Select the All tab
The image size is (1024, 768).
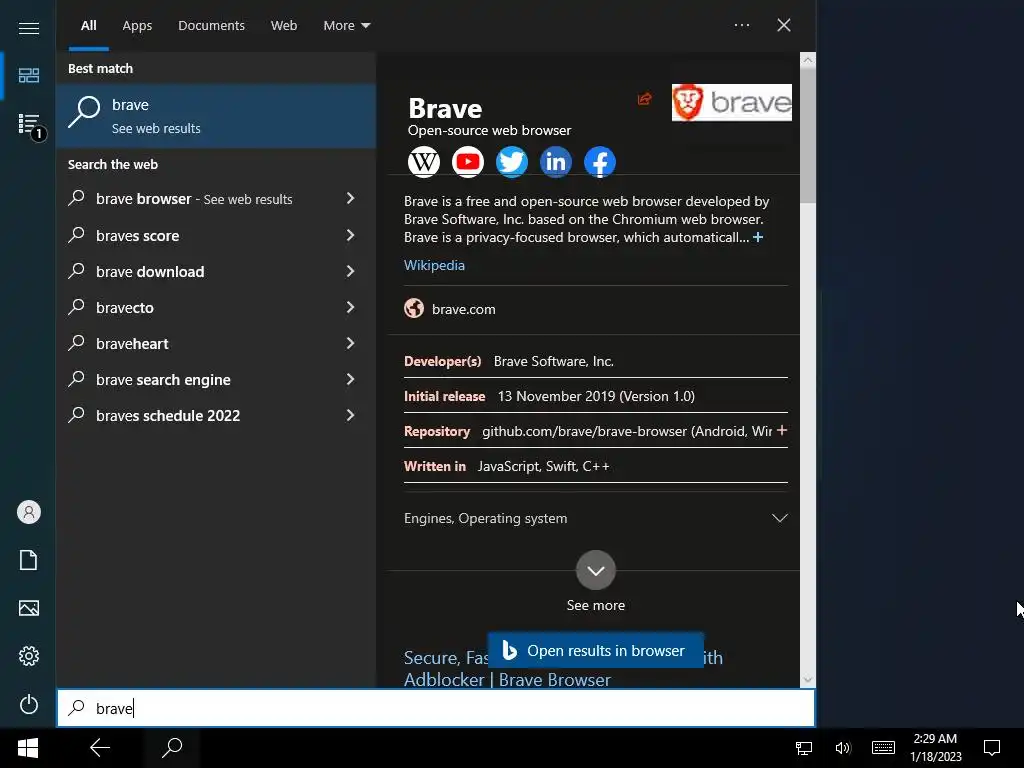tap(89, 25)
